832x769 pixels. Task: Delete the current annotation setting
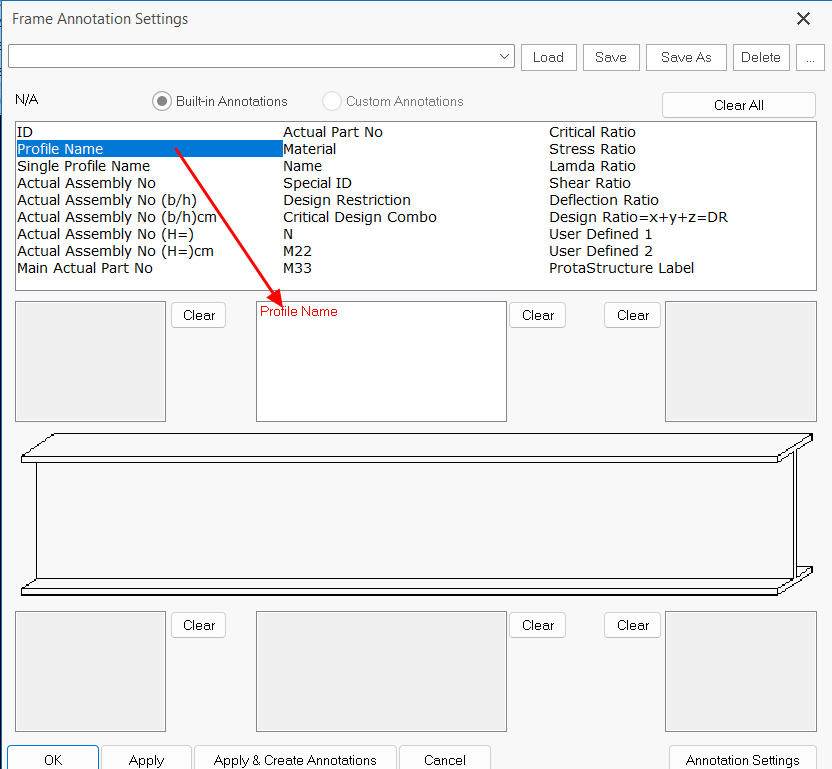click(x=760, y=57)
